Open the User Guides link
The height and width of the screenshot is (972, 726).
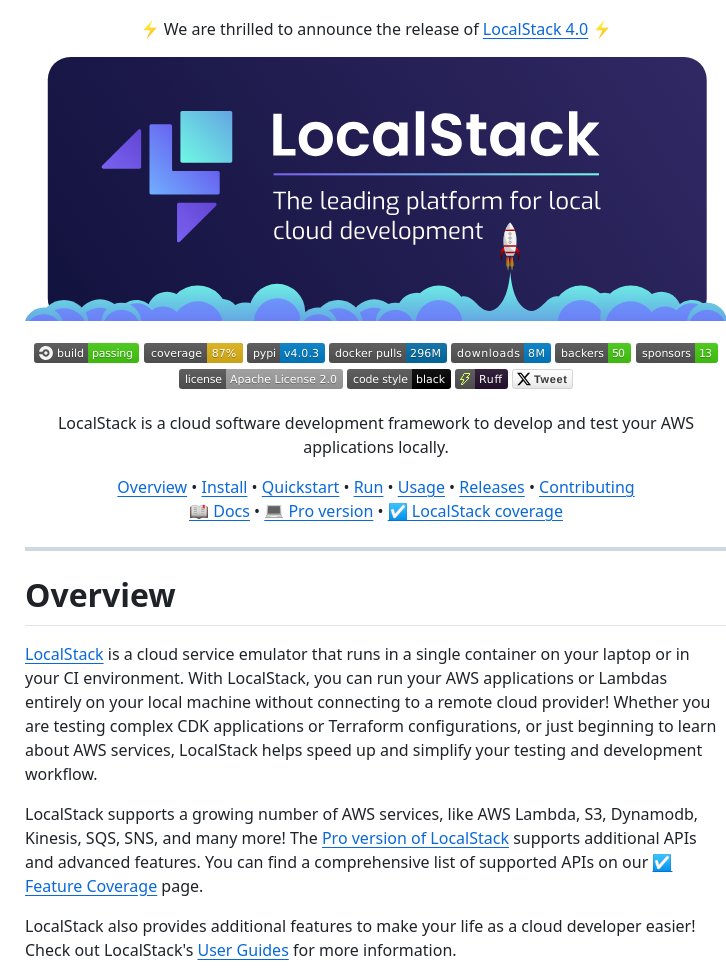(x=243, y=950)
